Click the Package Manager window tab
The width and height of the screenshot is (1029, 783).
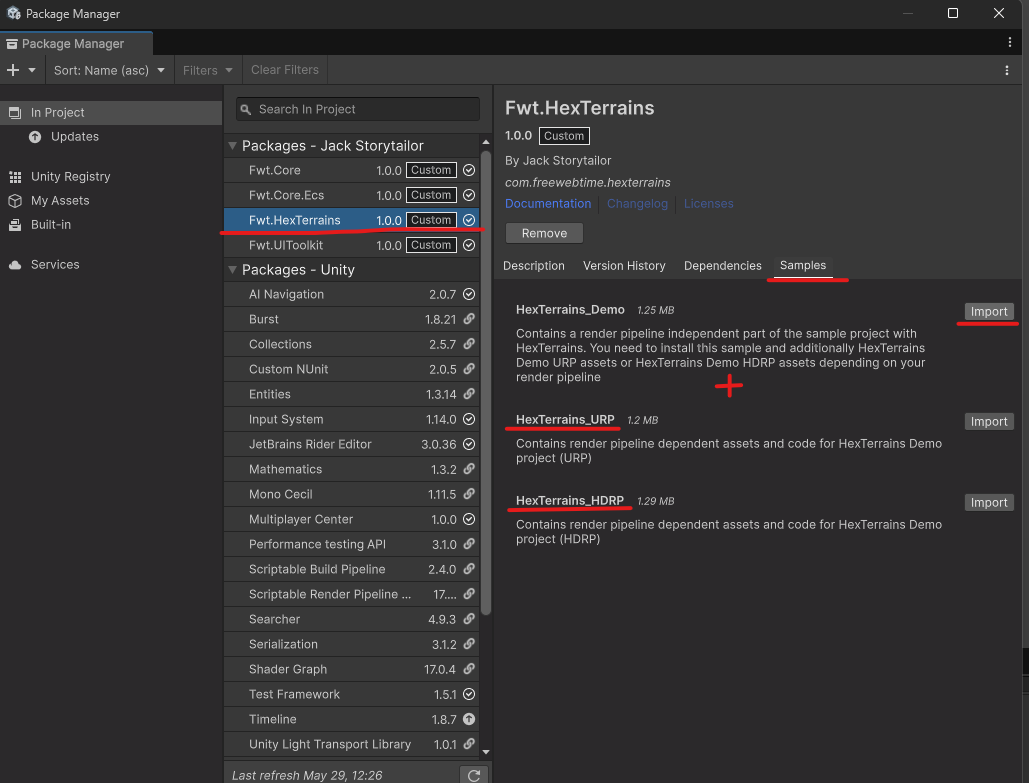[76, 43]
